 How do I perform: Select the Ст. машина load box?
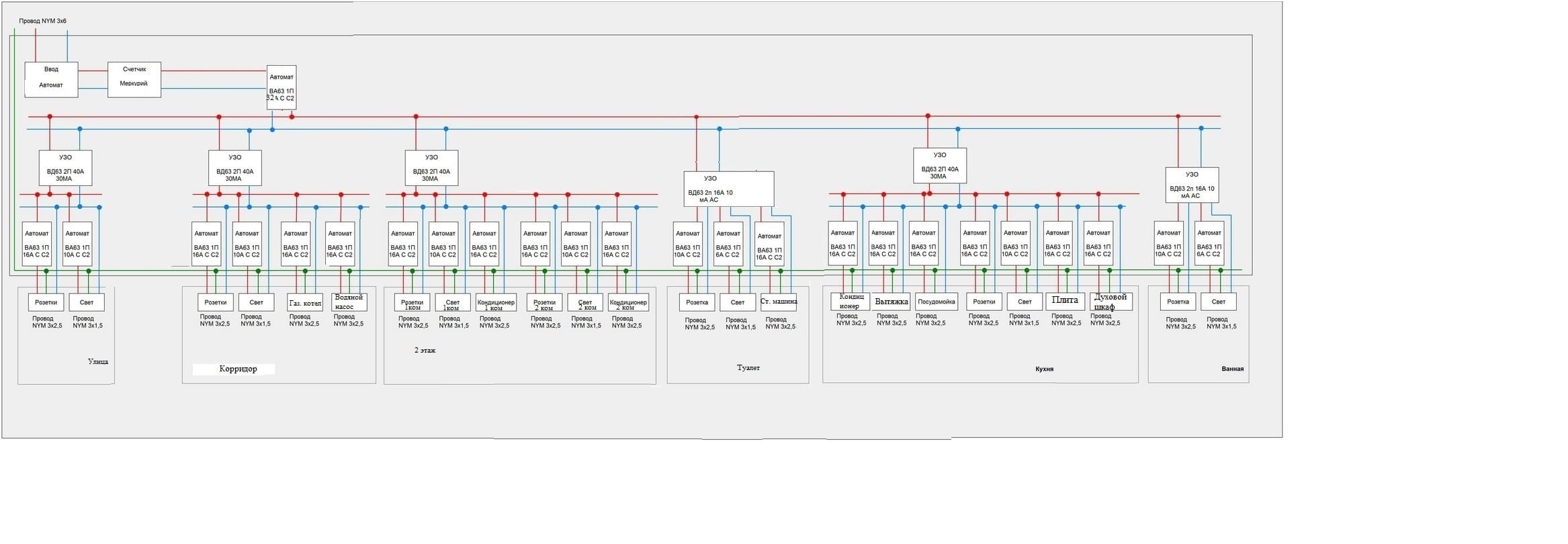pyautogui.click(x=779, y=302)
